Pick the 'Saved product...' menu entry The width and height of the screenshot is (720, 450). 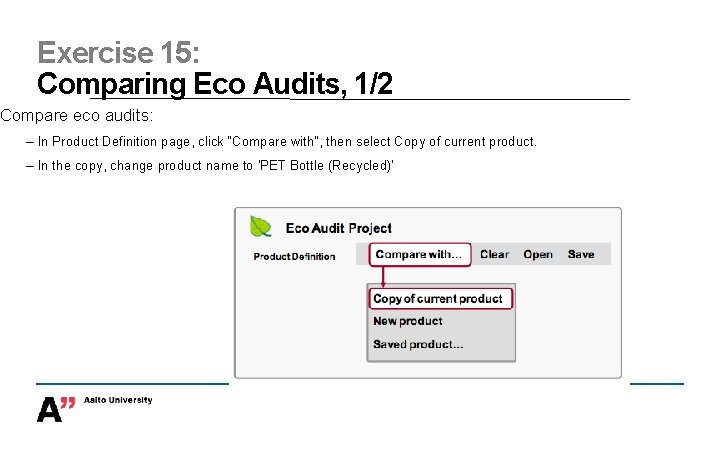pos(418,344)
